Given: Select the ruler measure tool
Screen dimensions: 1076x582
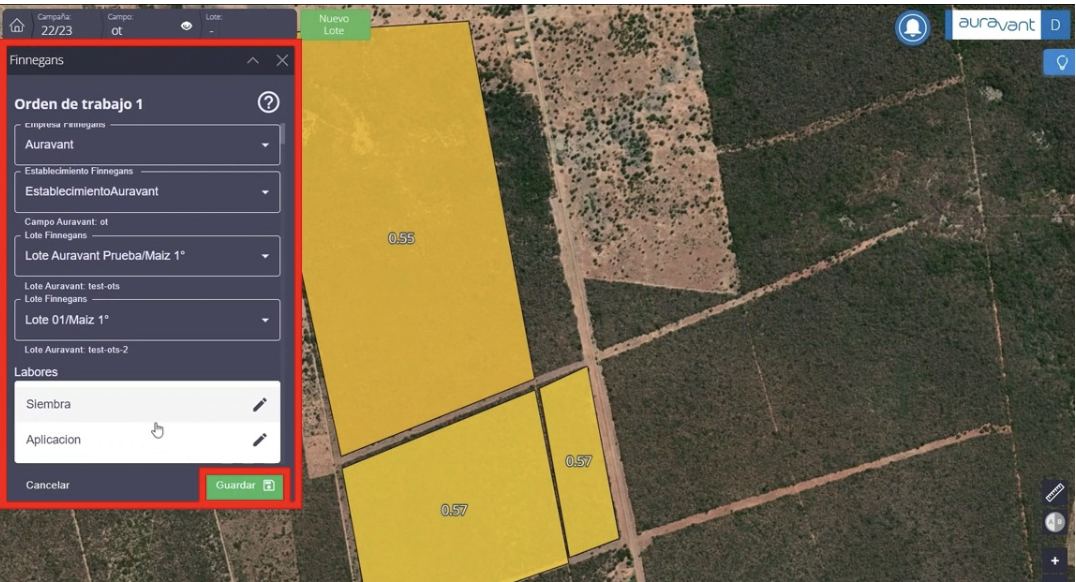Looking at the screenshot, I should (x=1055, y=492).
